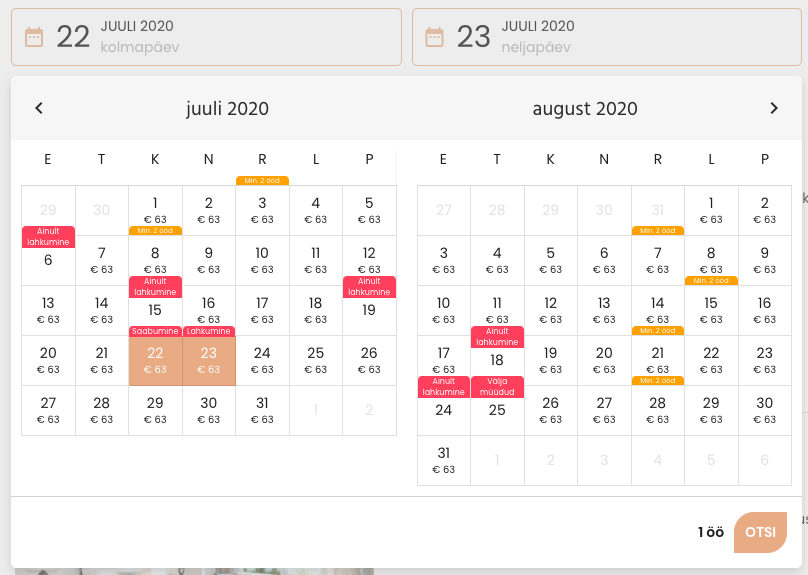The image size is (808, 575).
Task: Open the 23 JUULI 2020 departure date field
Action: (607, 37)
